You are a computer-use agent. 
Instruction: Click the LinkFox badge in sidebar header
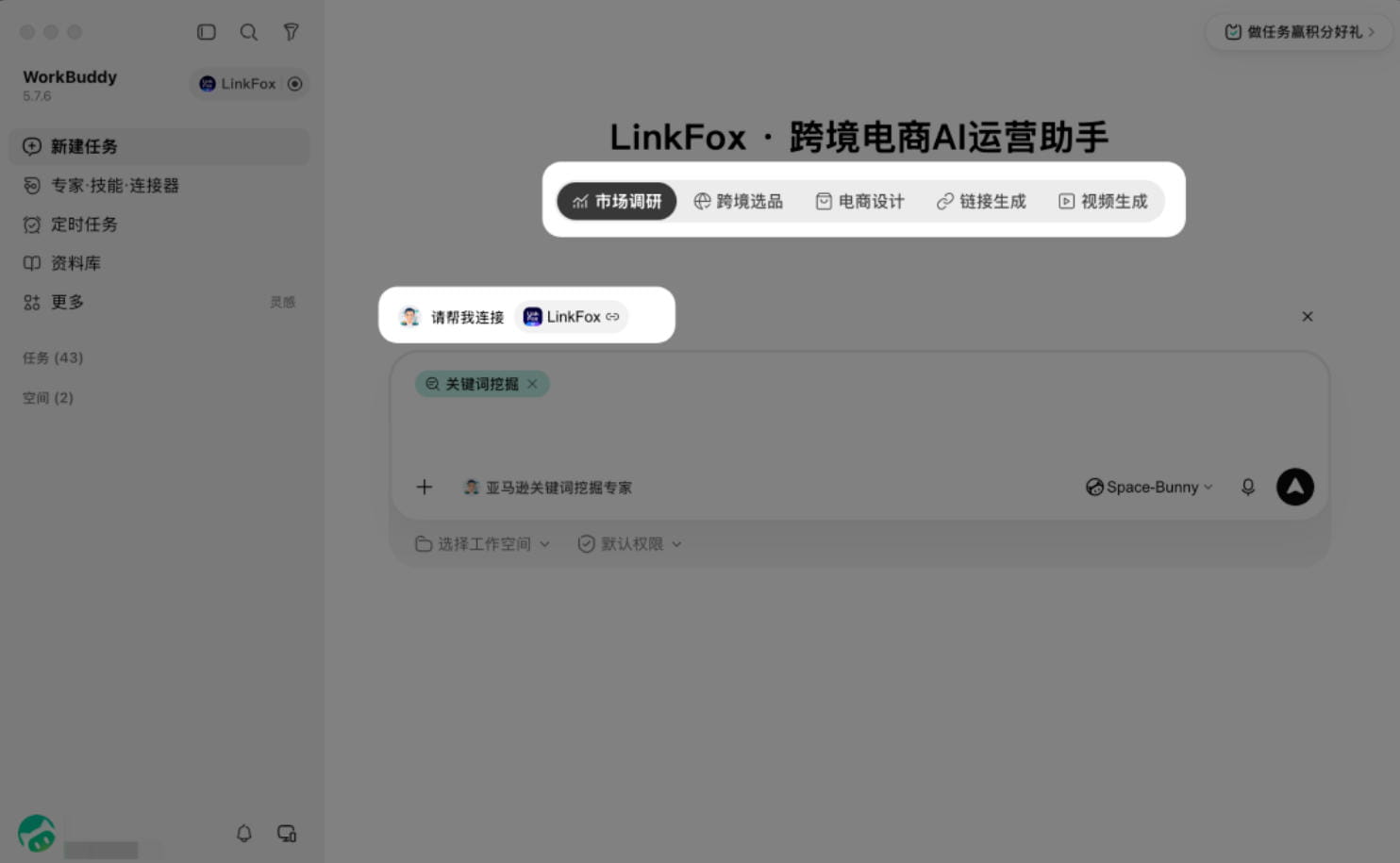coord(238,84)
